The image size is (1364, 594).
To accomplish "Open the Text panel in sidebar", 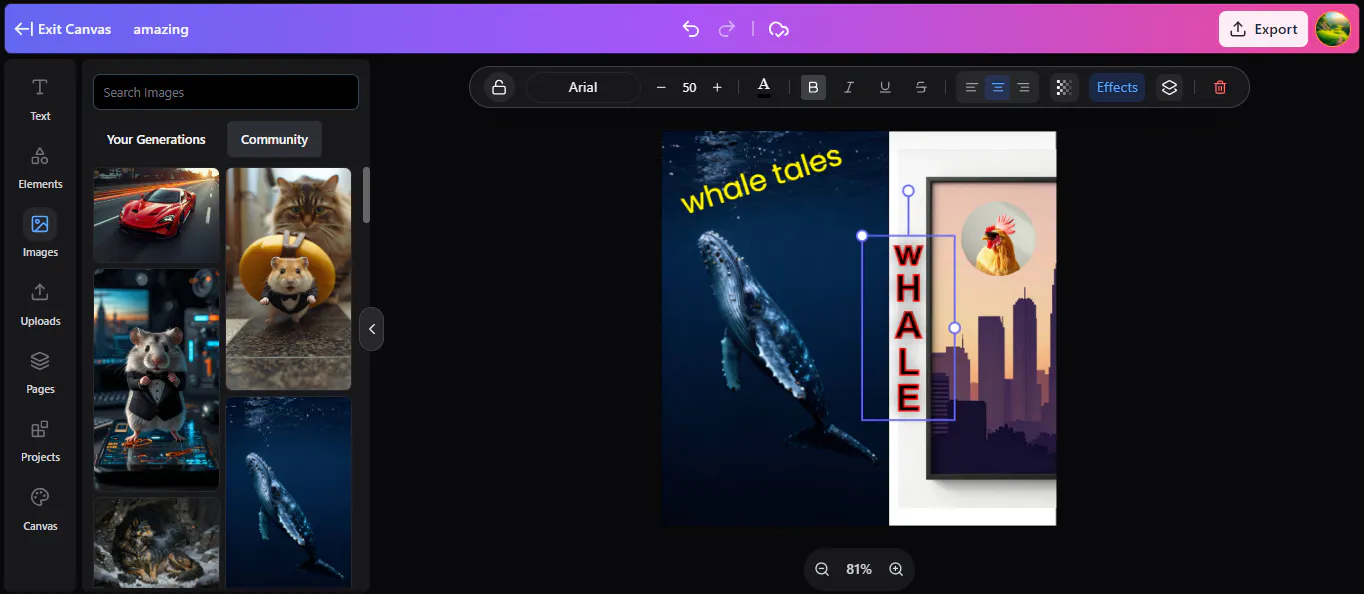I will [40, 99].
